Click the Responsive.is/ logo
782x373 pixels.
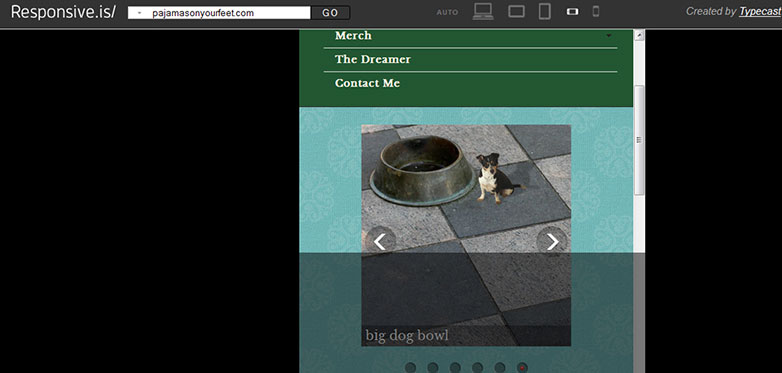63,12
